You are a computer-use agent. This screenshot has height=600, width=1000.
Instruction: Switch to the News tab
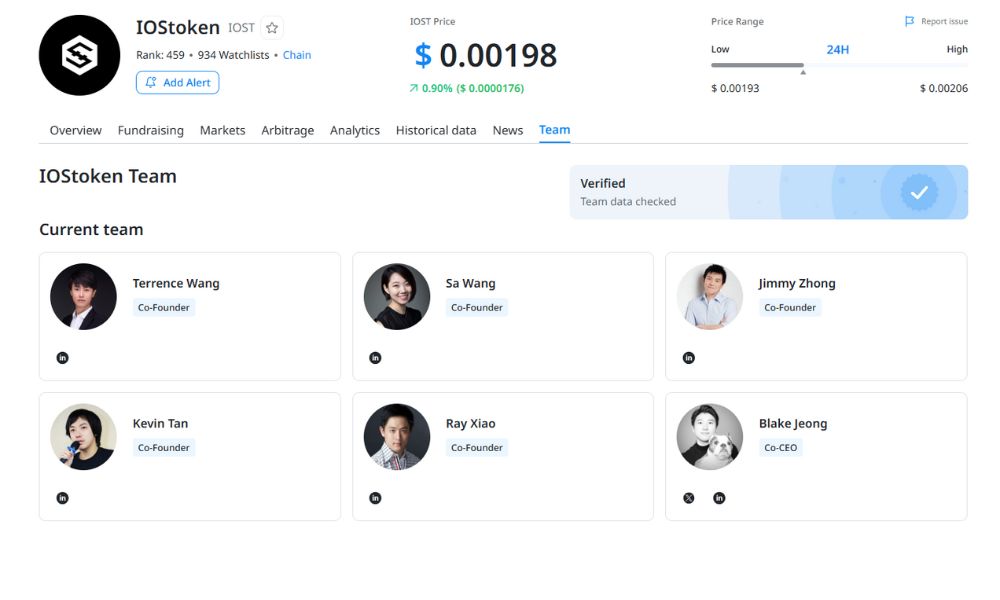507,130
